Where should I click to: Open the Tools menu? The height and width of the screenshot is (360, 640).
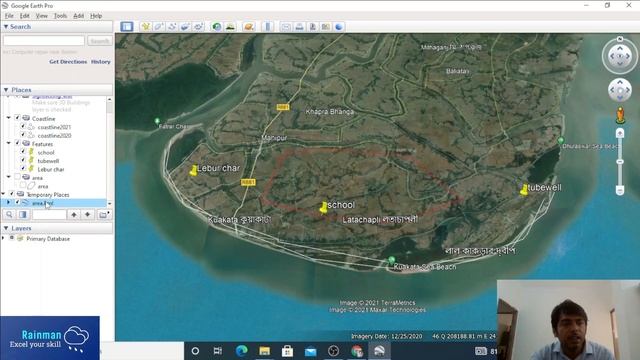click(60, 16)
